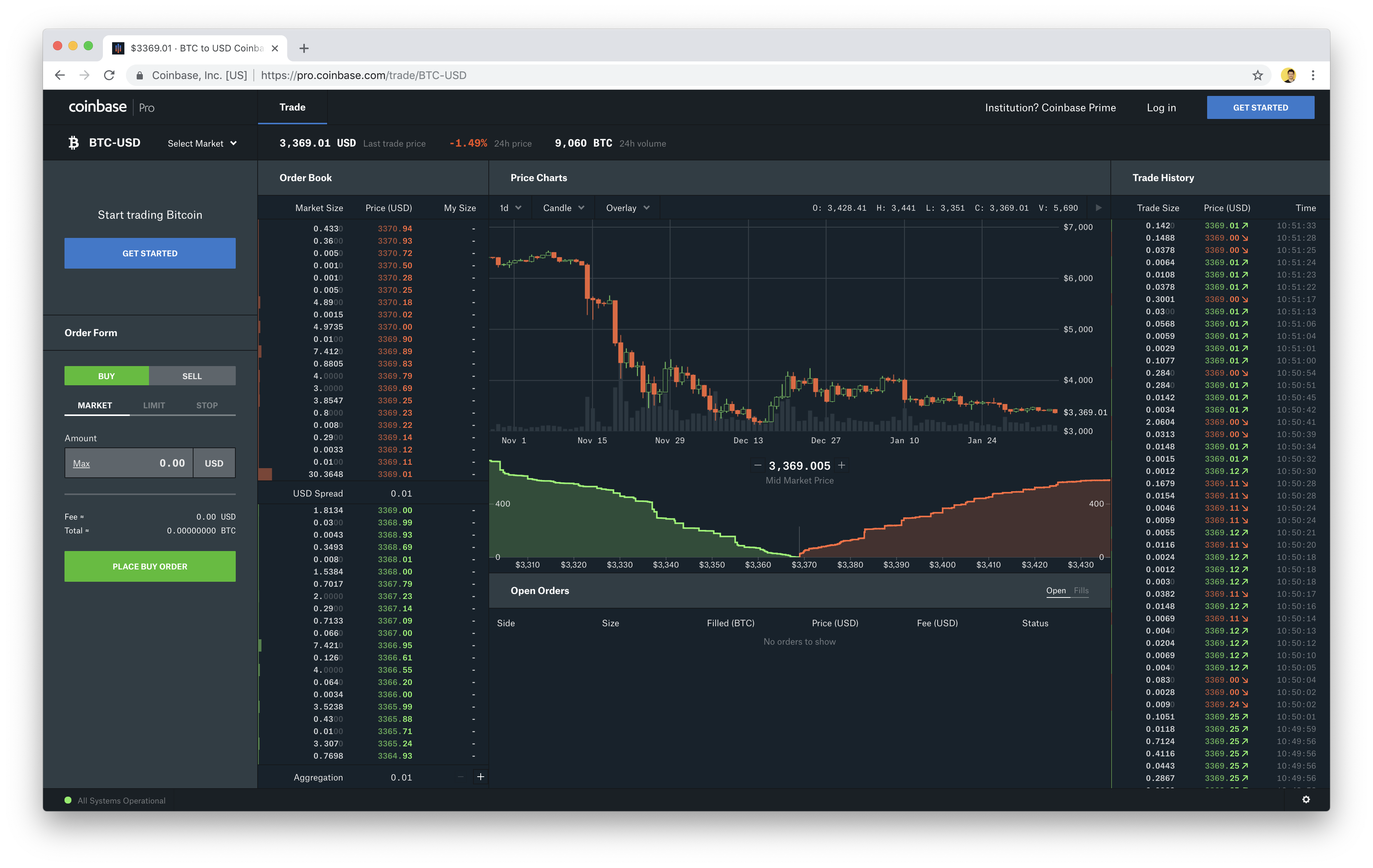Click the plus beside Mid Market Price

tap(842, 465)
